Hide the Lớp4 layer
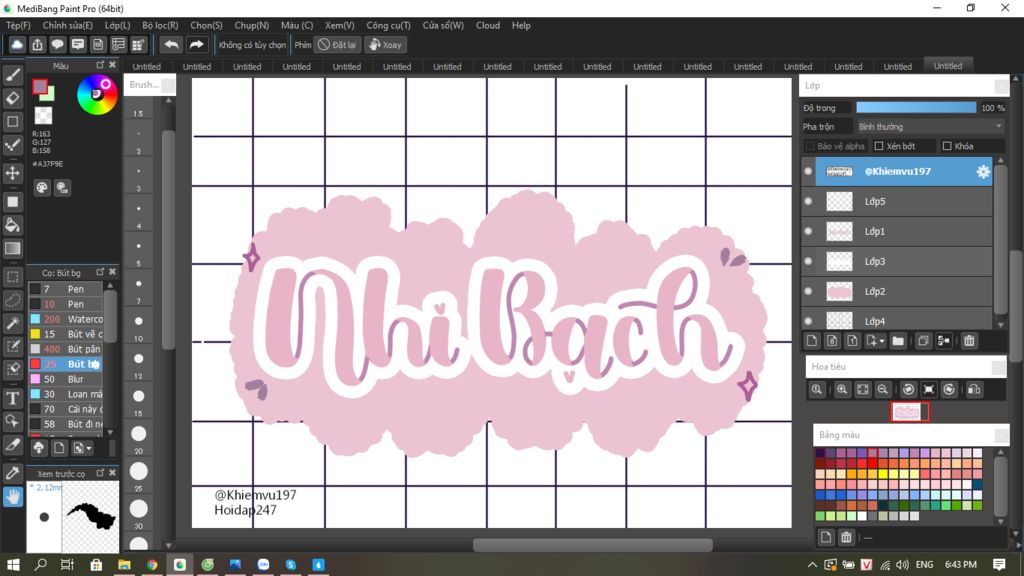The width and height of the screenshot is (1024, 576). coord(808,321)
